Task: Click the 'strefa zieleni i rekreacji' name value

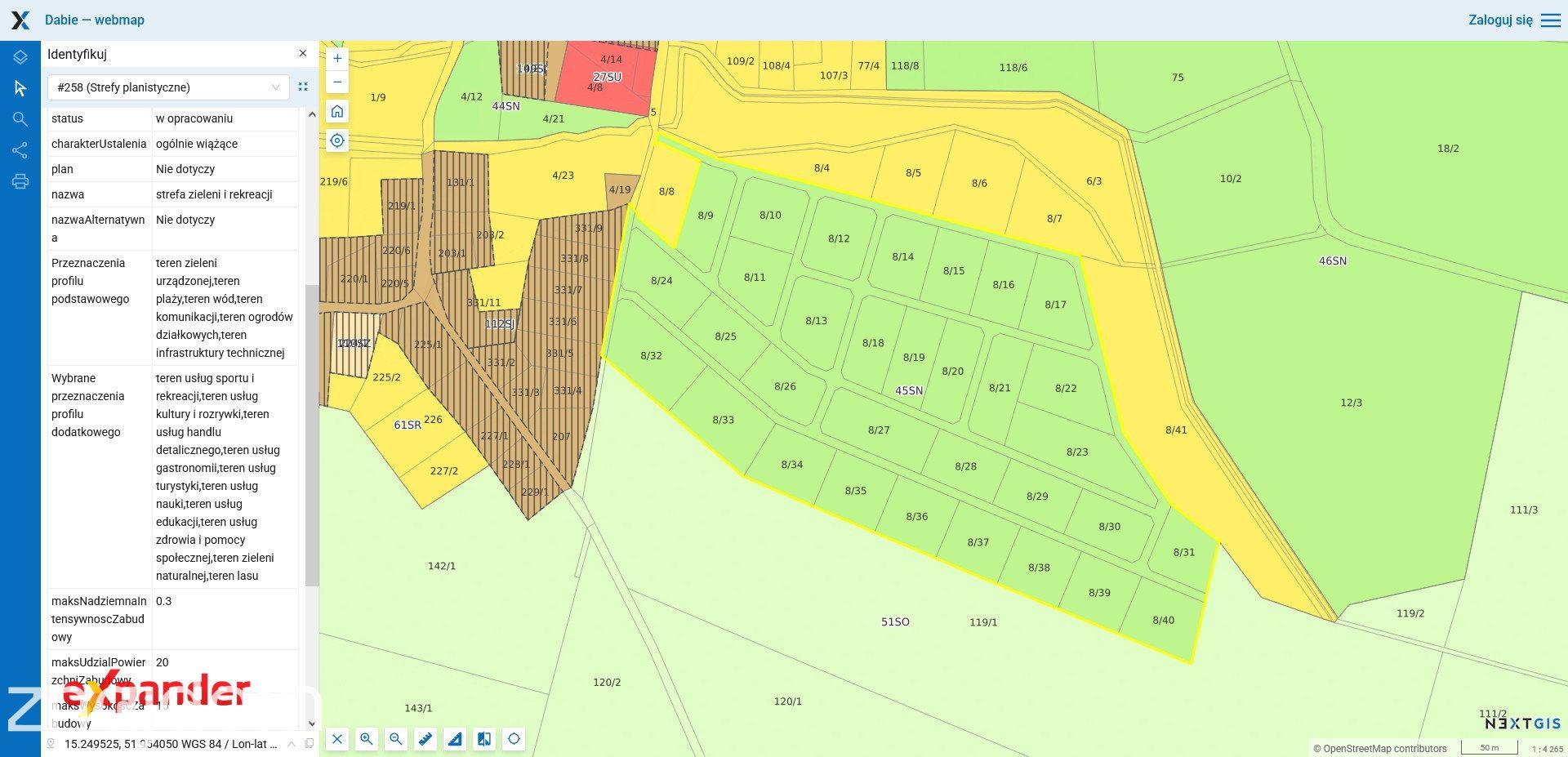Action: coord(214,194)
